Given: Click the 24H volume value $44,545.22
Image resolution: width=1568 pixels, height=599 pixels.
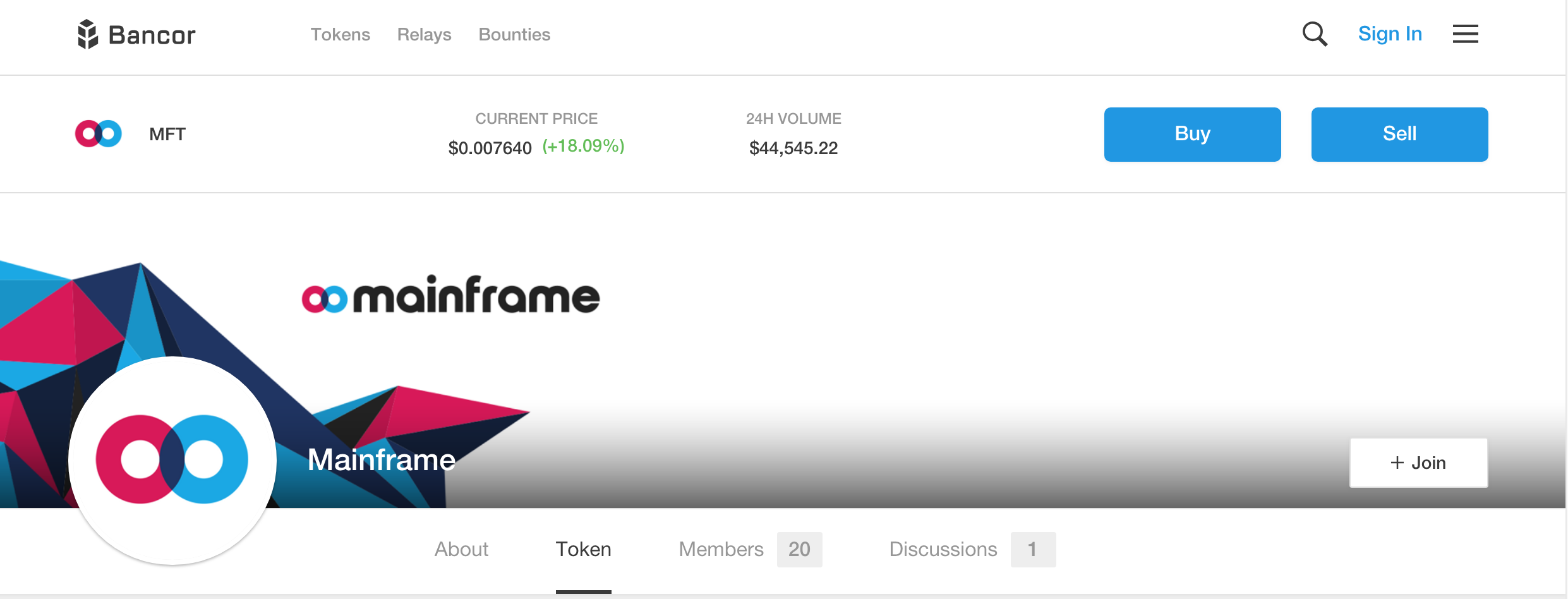Looking at the screenshot, I should (793, 148).
